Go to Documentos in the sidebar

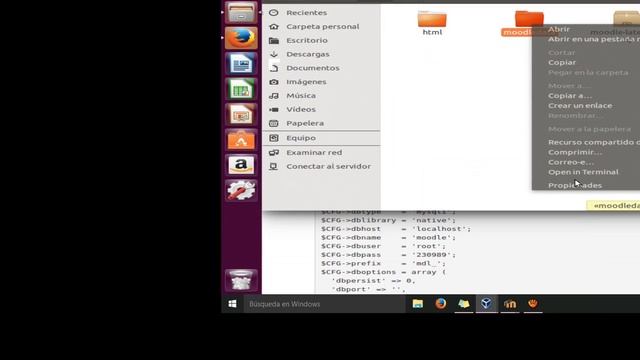coord(313,68)
